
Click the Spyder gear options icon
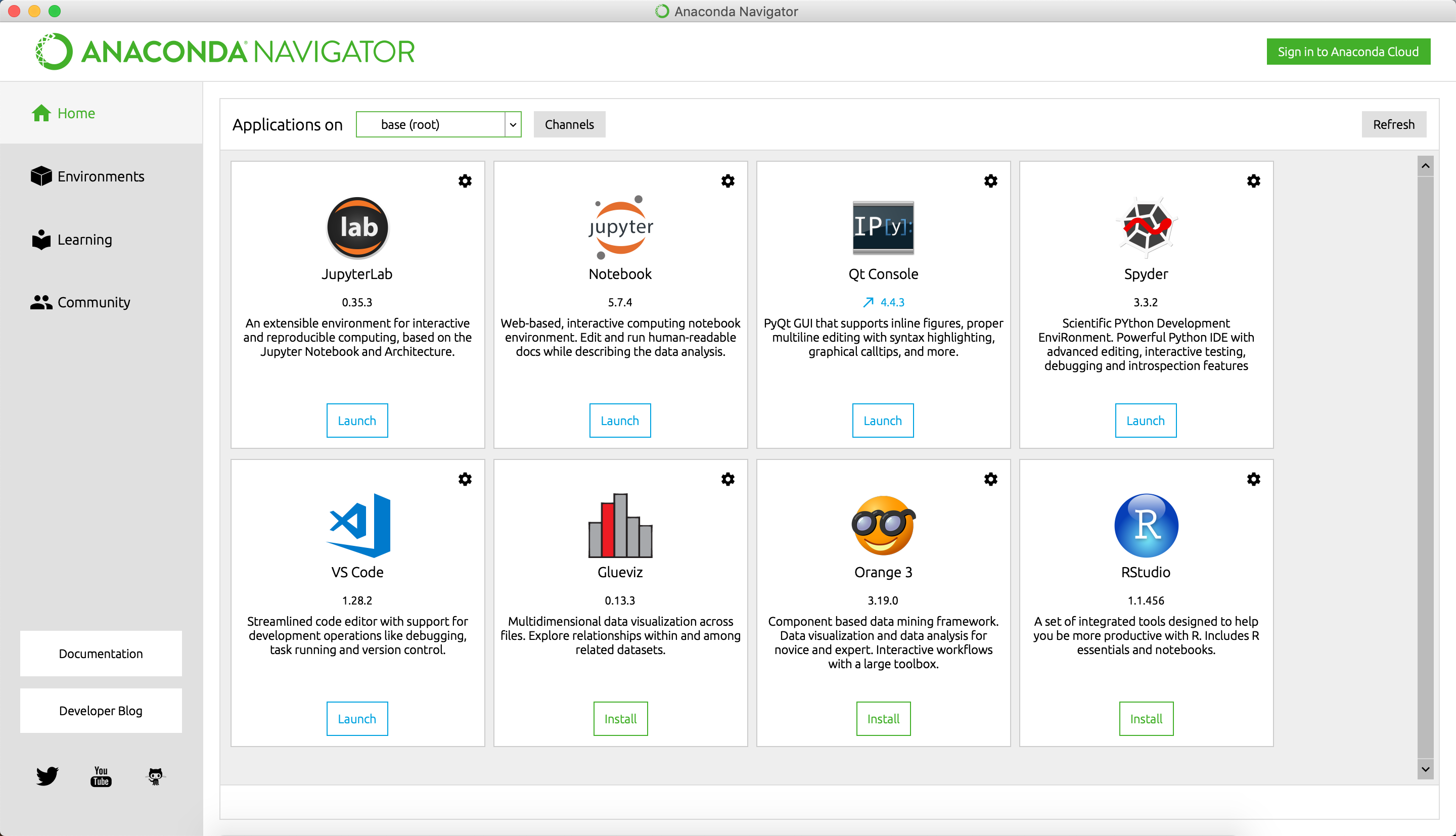click(1253, 181)
